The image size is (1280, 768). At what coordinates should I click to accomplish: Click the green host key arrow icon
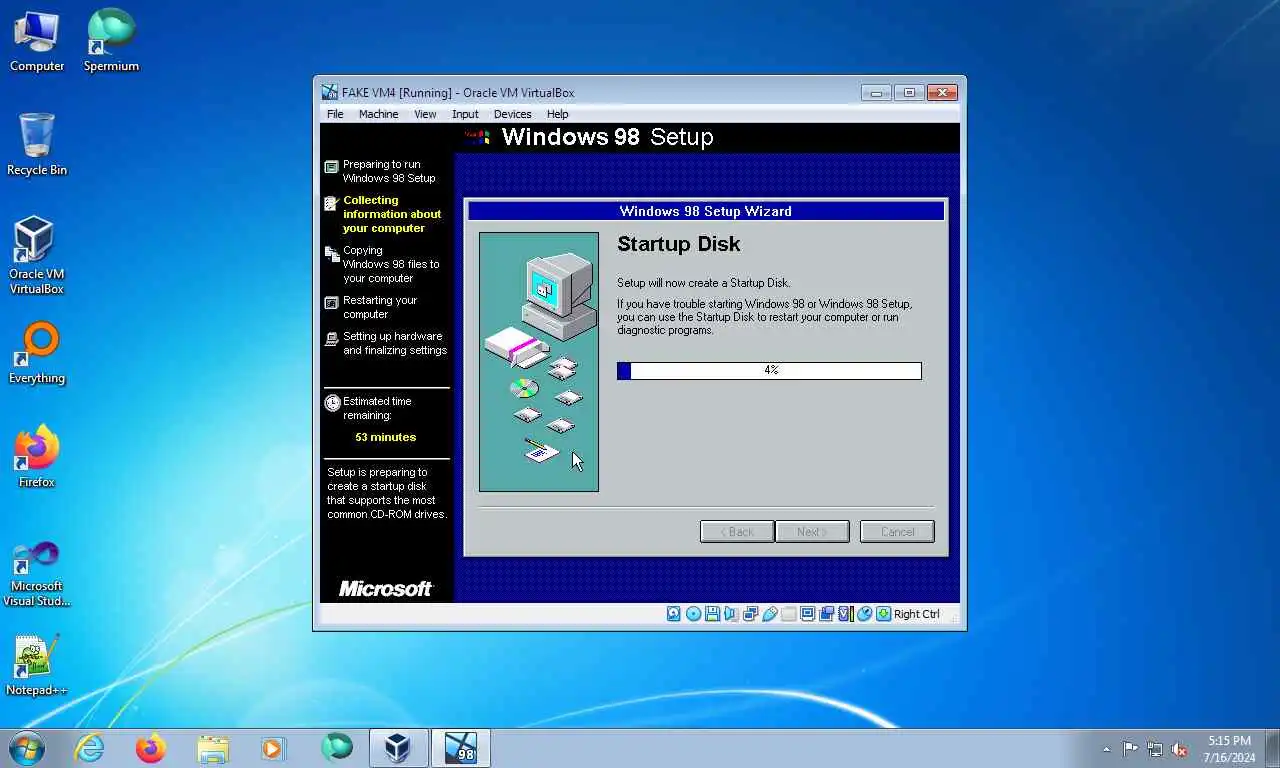tap(883, 614)
